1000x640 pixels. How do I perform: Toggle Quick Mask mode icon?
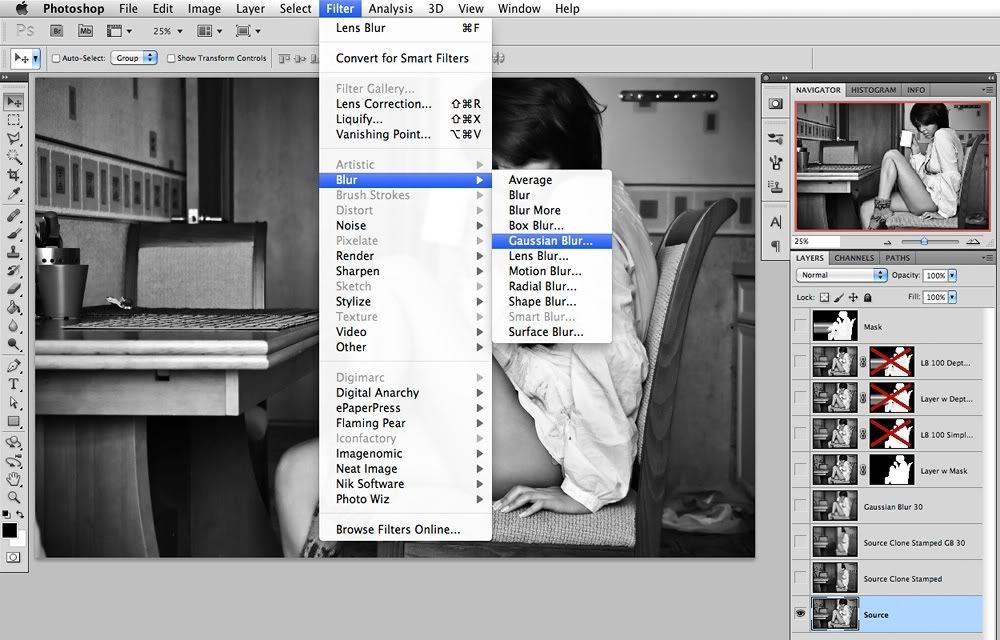[x=13, y=557]
